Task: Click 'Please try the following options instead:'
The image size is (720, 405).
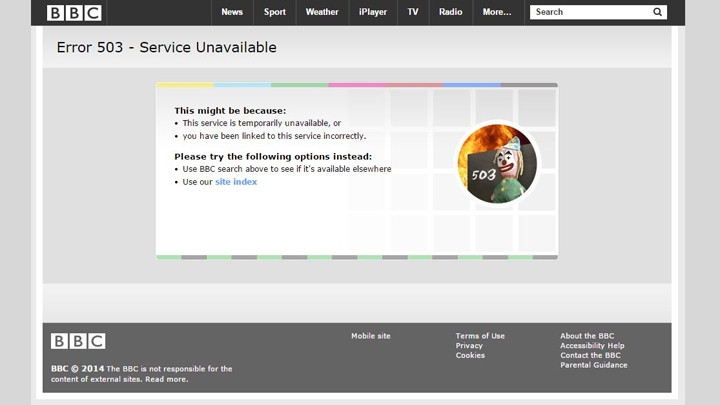Action: [273, 157]
